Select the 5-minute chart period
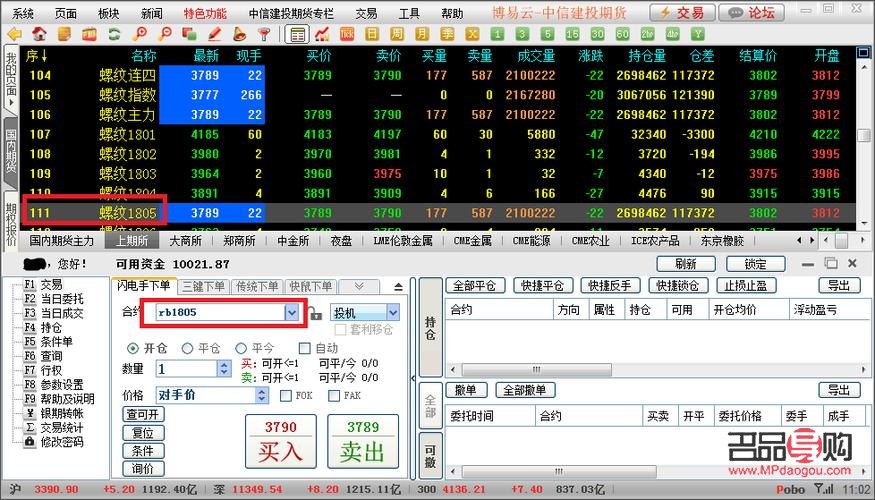The height and width of the screenshot is (500, 875). [x=547, y=35]
